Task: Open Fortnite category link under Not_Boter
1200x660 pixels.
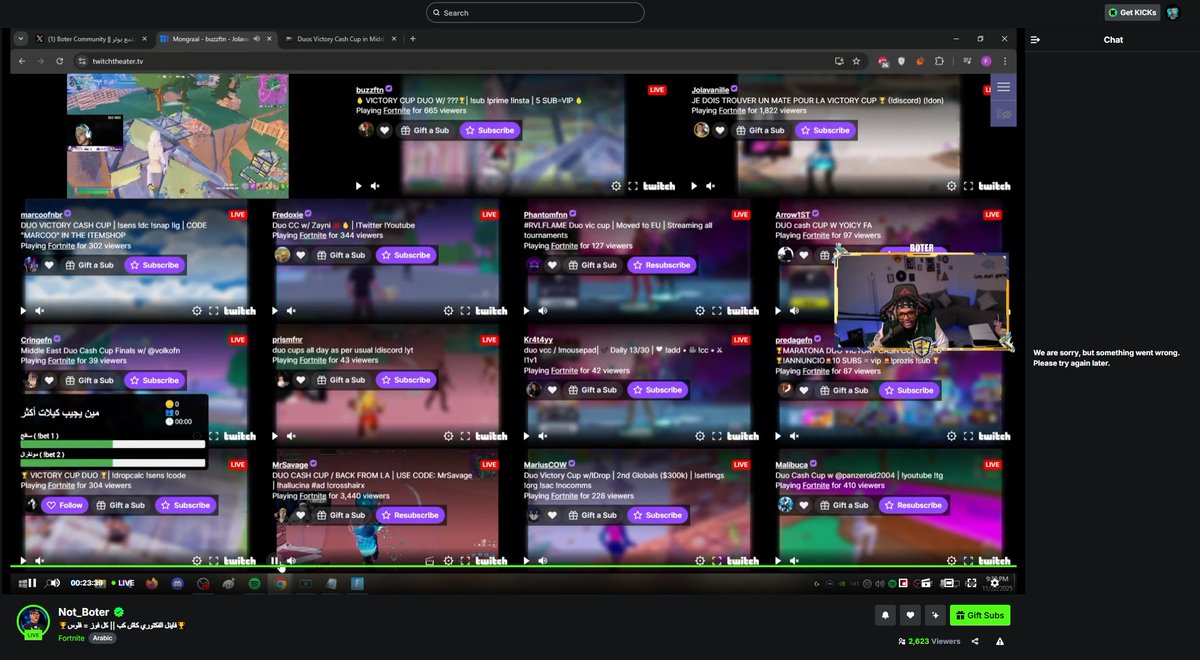Action: coord(71,638)
